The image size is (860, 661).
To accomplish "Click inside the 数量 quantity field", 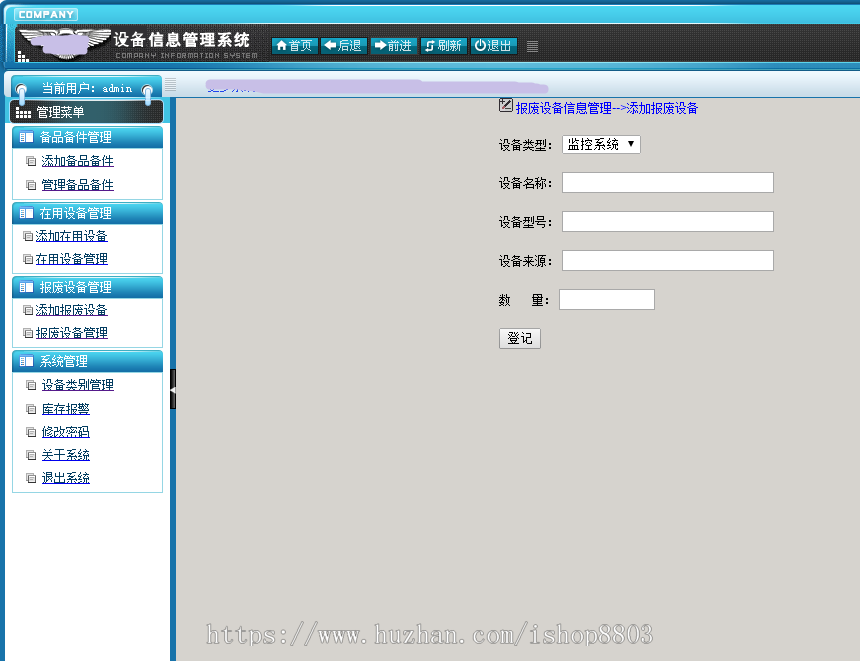I will click(x=606, y=299).
